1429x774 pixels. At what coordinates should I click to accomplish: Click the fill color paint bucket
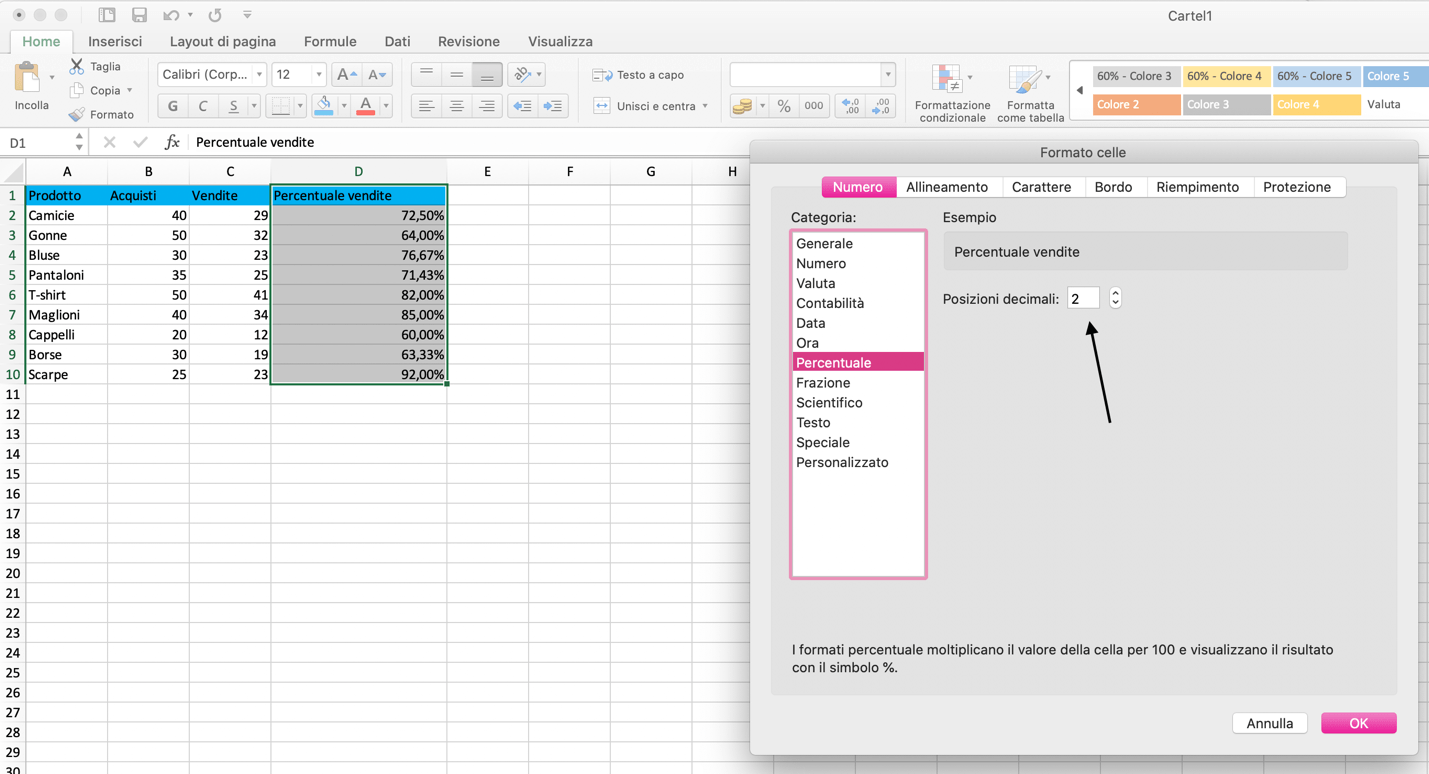324,106
